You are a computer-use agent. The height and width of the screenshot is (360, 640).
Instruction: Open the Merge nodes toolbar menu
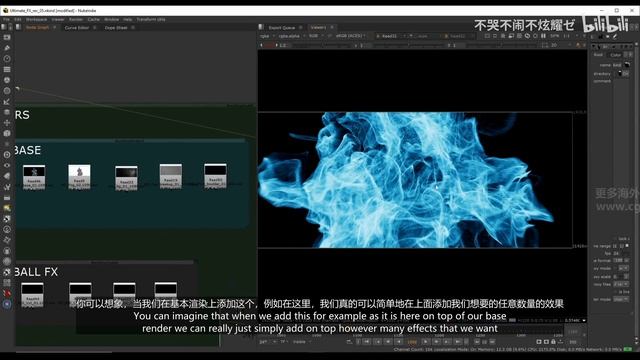pos(7,112)
